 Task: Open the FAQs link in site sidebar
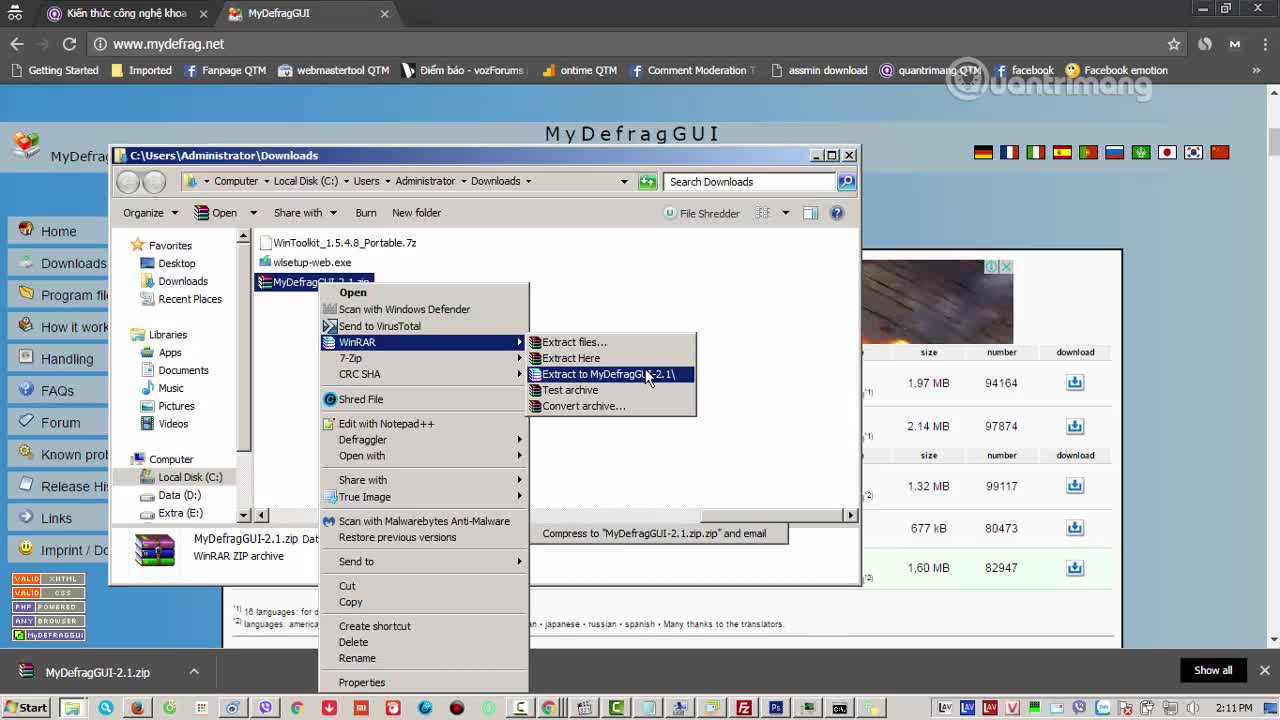[59, 391]
